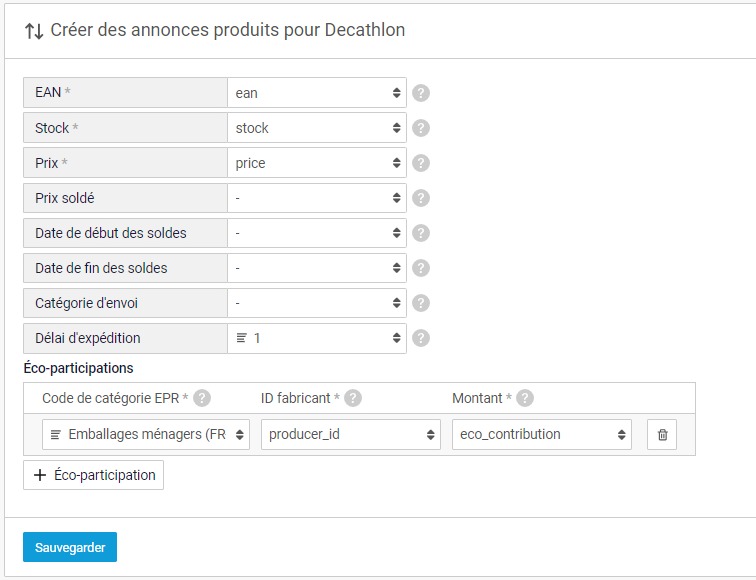
Task: Click the Délai d'expédition label
Action: coord(88,338)
